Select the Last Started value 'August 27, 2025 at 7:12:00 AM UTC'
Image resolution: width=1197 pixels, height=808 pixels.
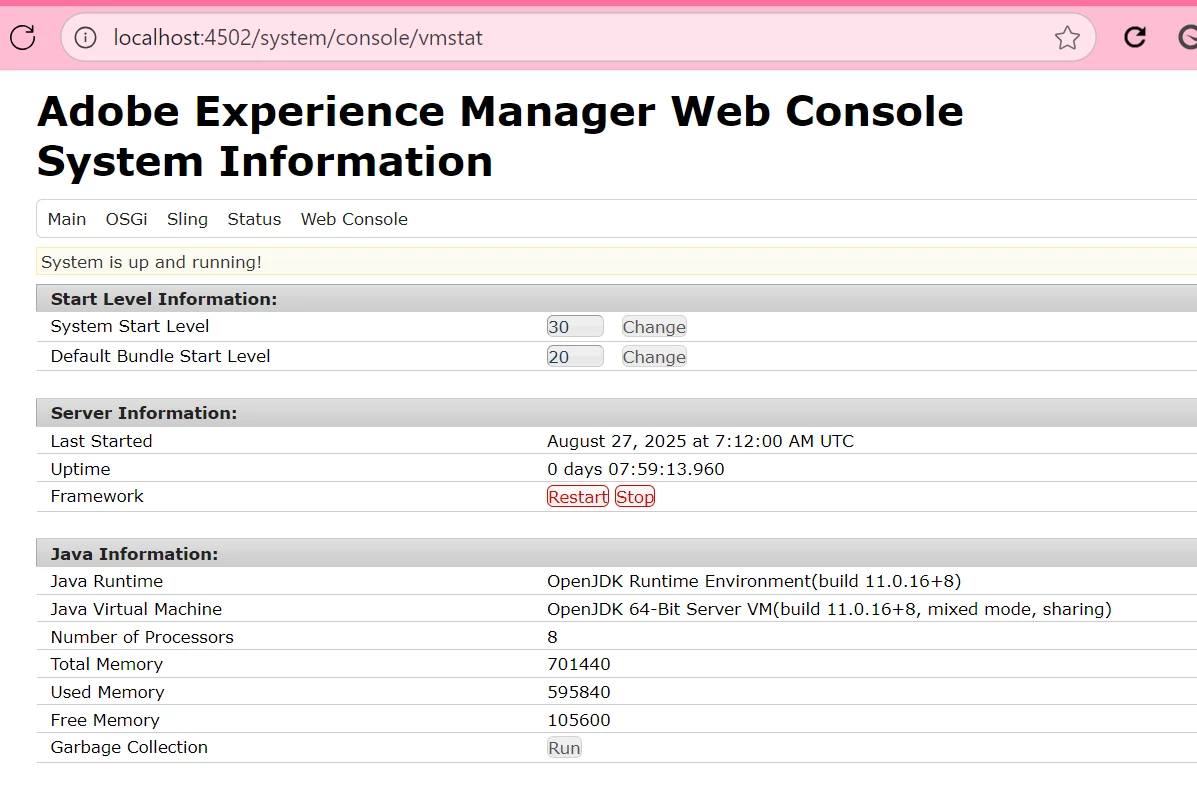click(x=701, y=441)
